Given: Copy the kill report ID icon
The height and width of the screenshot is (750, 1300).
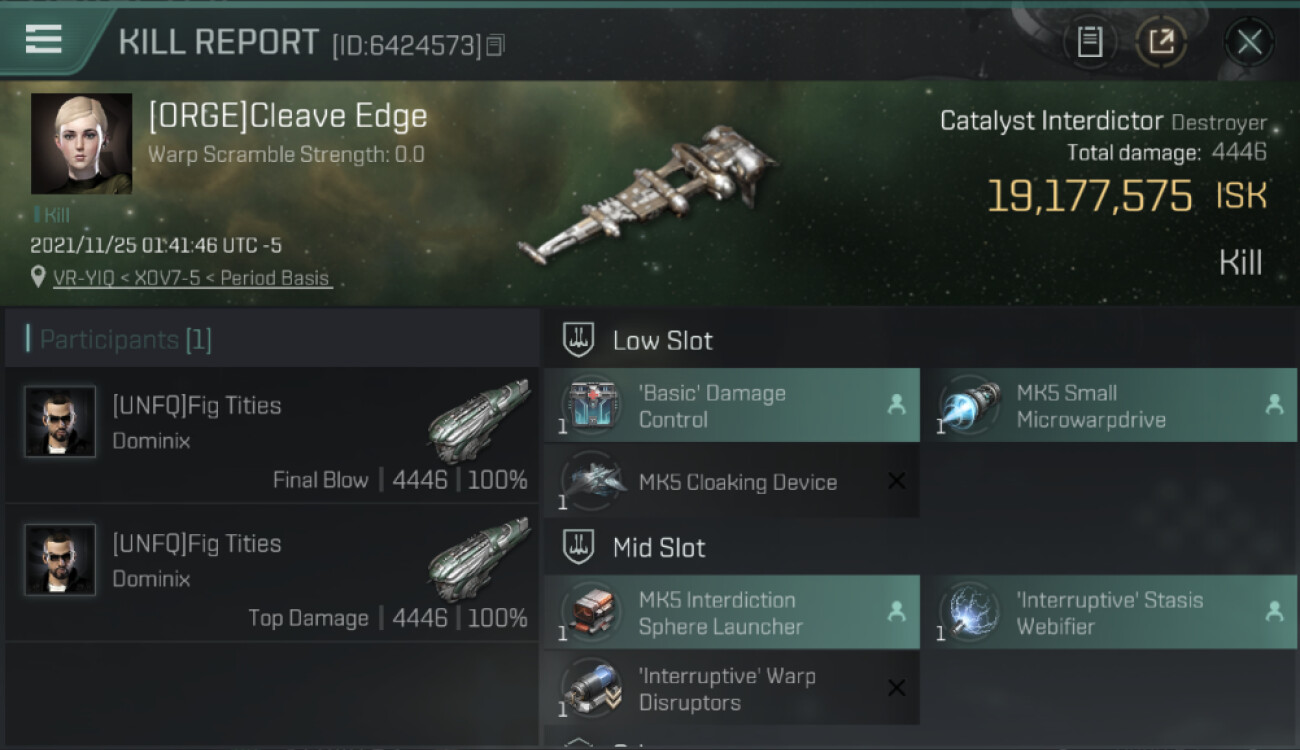Looking at the screenshot, I should pos(495,45).
